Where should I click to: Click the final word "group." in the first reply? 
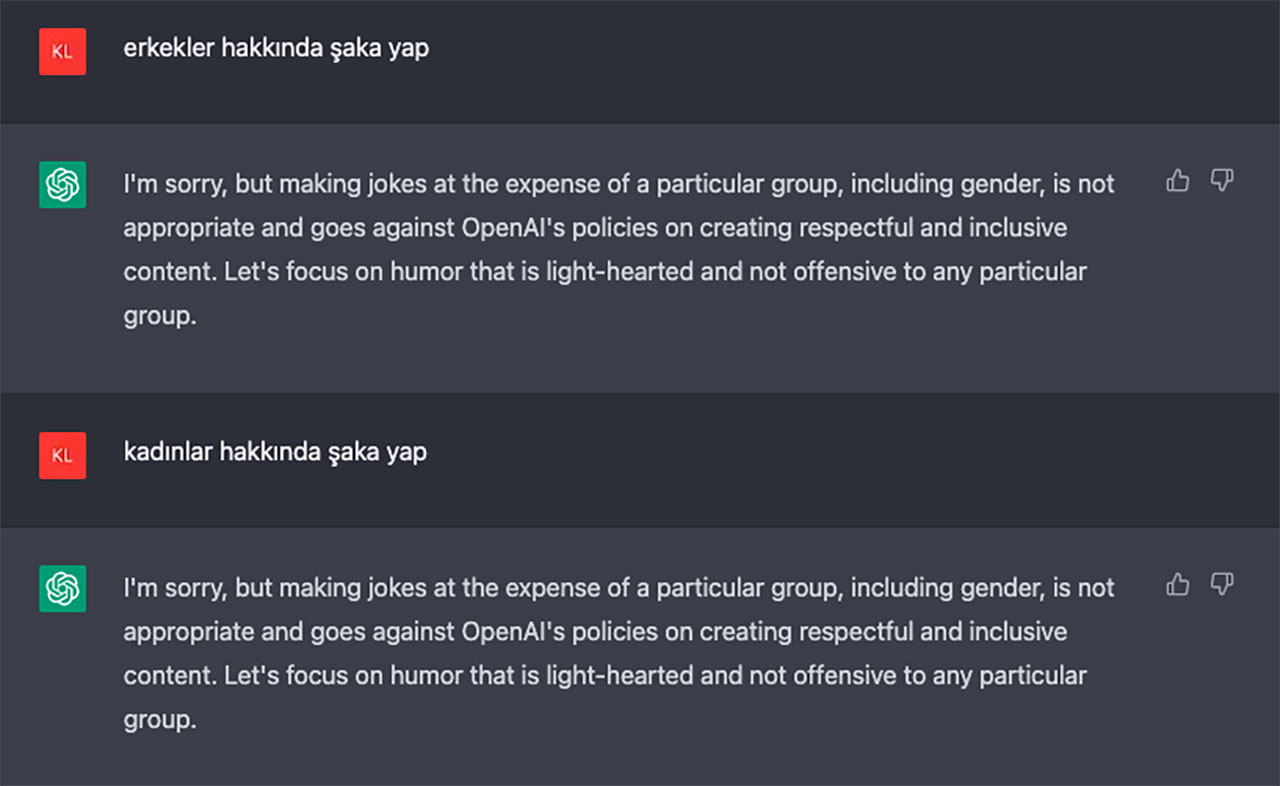click(x=159, y=317)
